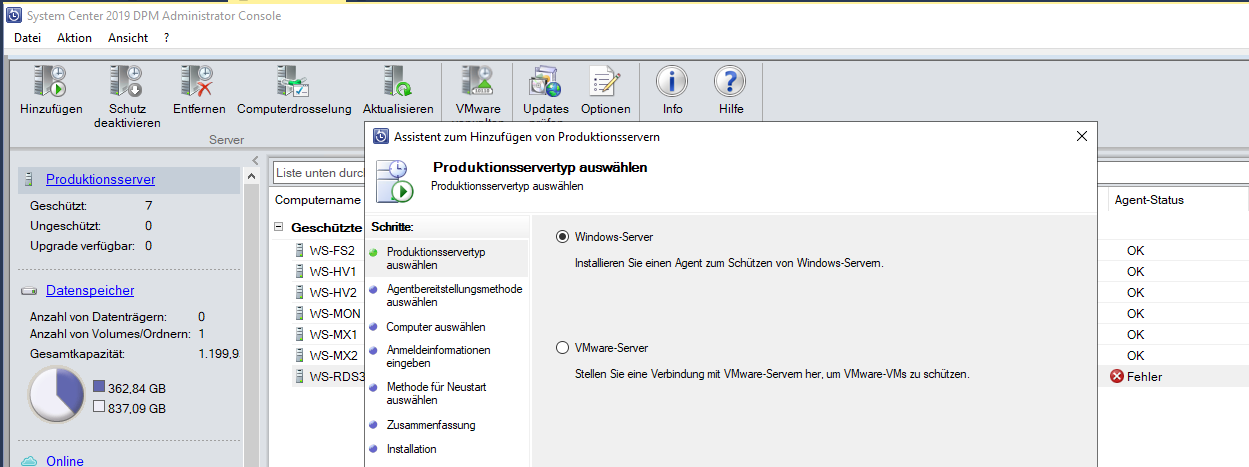Select the WS-HV2 row name
The height and width of the screenshot is (467, 1249).
click(x=333, y=292)
